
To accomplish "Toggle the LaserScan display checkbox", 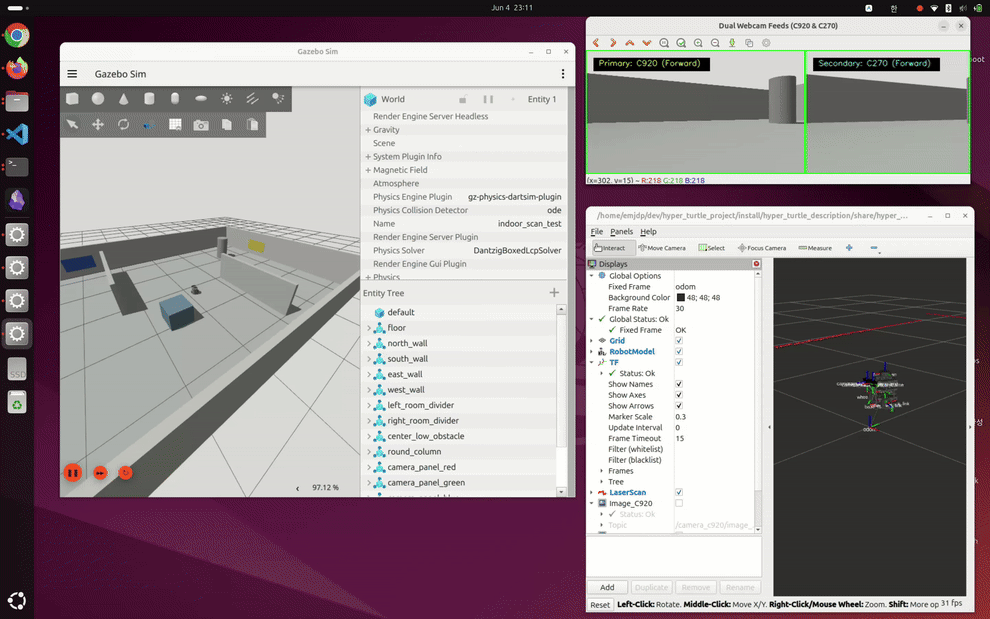I will point(679,492).
